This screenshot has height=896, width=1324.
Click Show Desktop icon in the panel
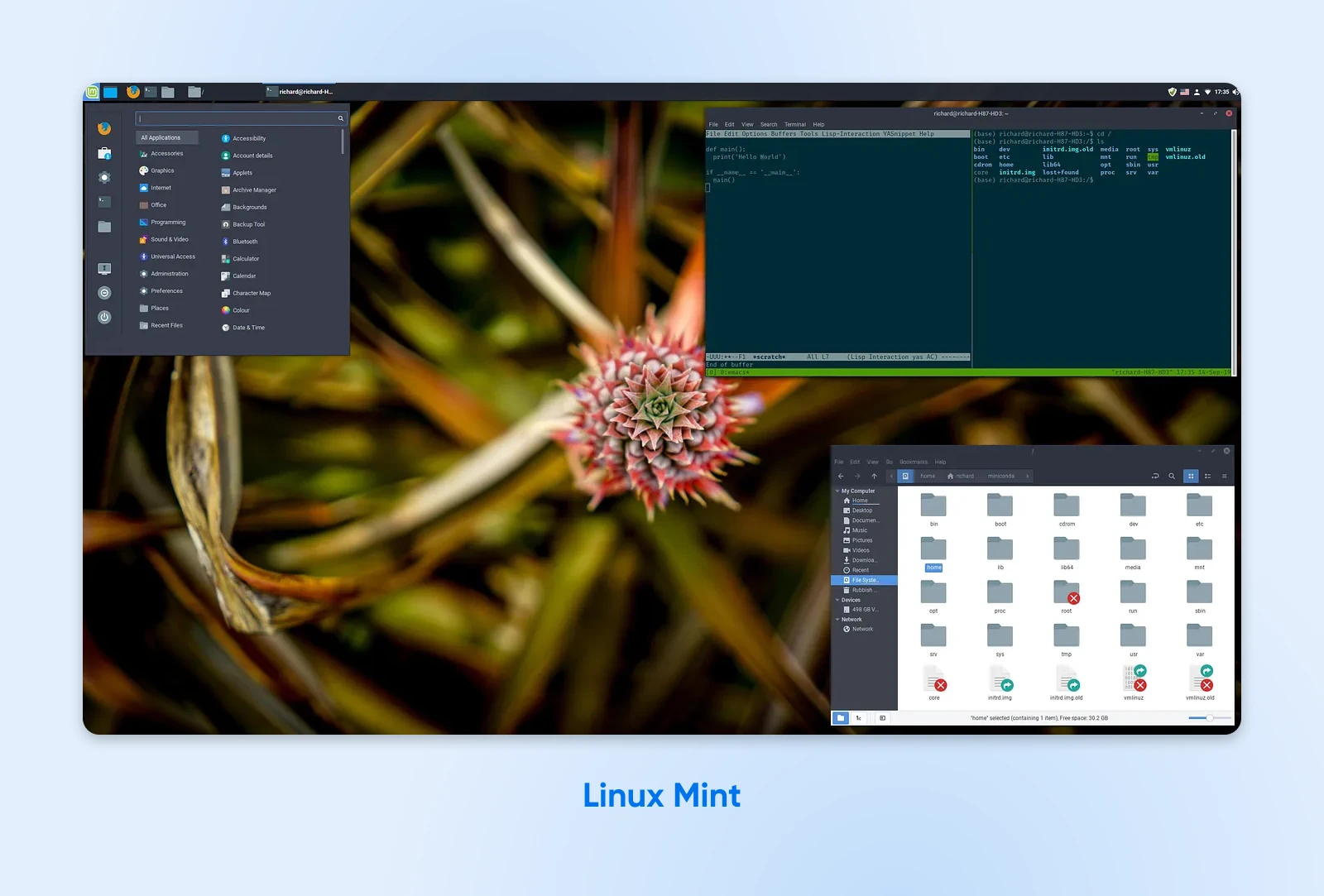pos(110,92)
